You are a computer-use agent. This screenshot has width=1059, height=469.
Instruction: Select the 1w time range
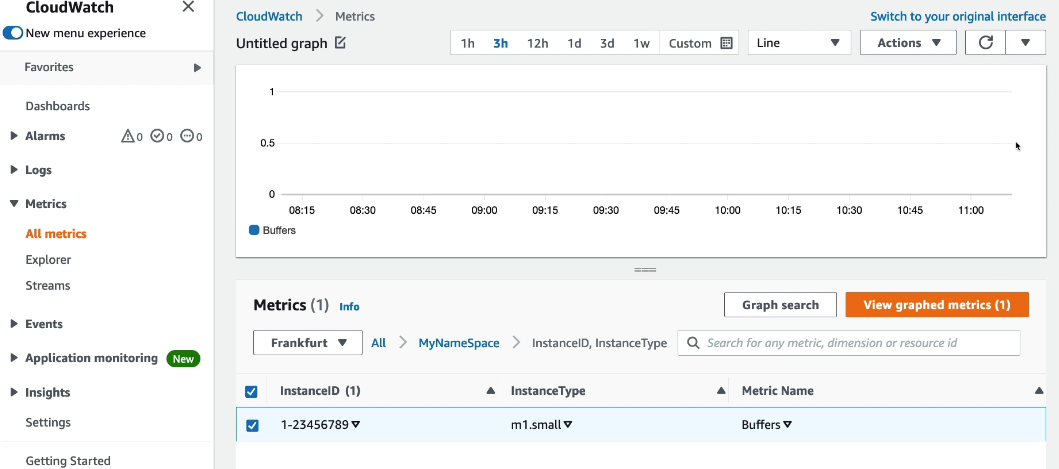pyautogui.click(x=641, y=43)
